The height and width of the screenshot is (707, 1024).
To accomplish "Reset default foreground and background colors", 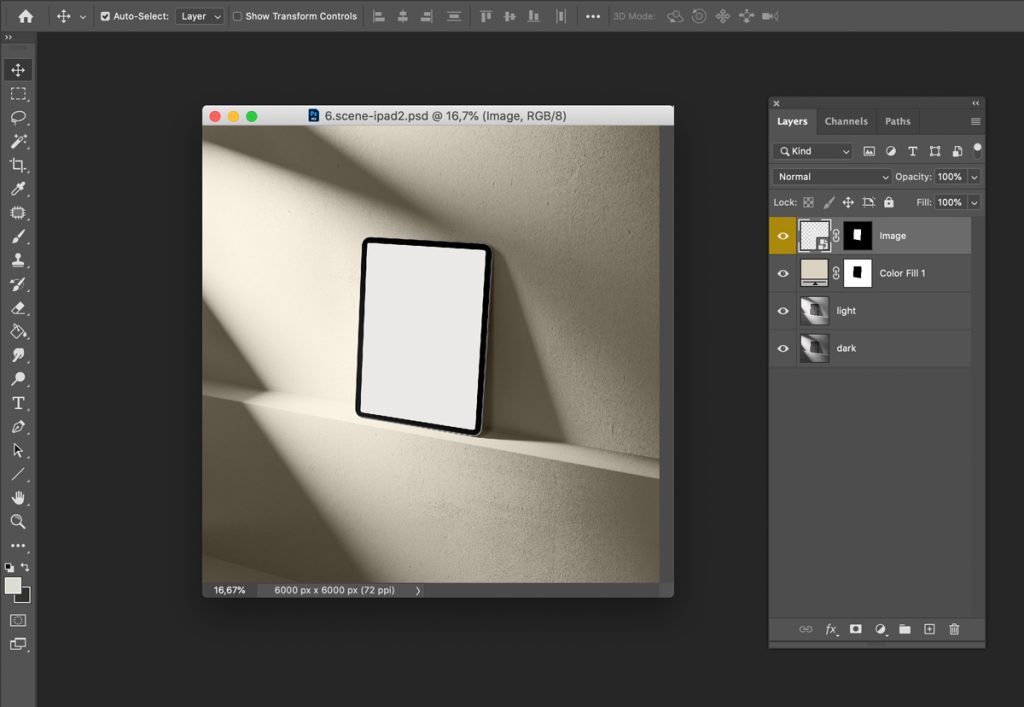I will [9, 567].
